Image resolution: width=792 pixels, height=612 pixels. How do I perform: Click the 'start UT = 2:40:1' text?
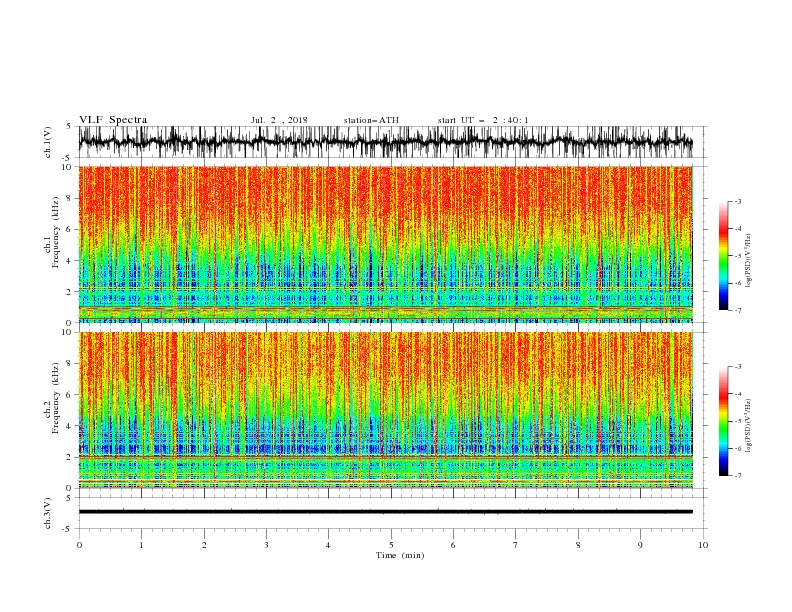[x=483, y=120]
